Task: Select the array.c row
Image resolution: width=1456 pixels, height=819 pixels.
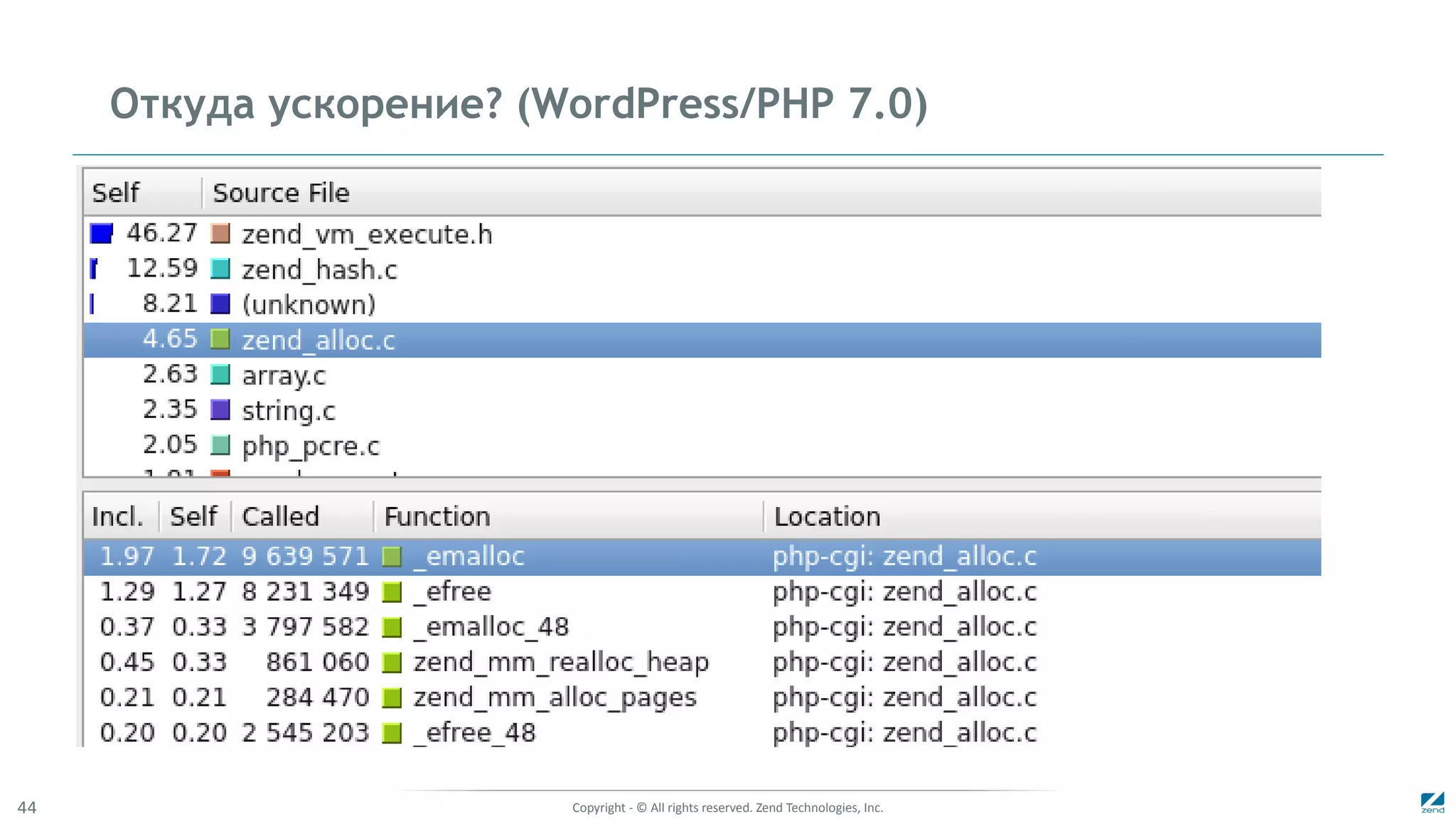Action: point(702,375)
